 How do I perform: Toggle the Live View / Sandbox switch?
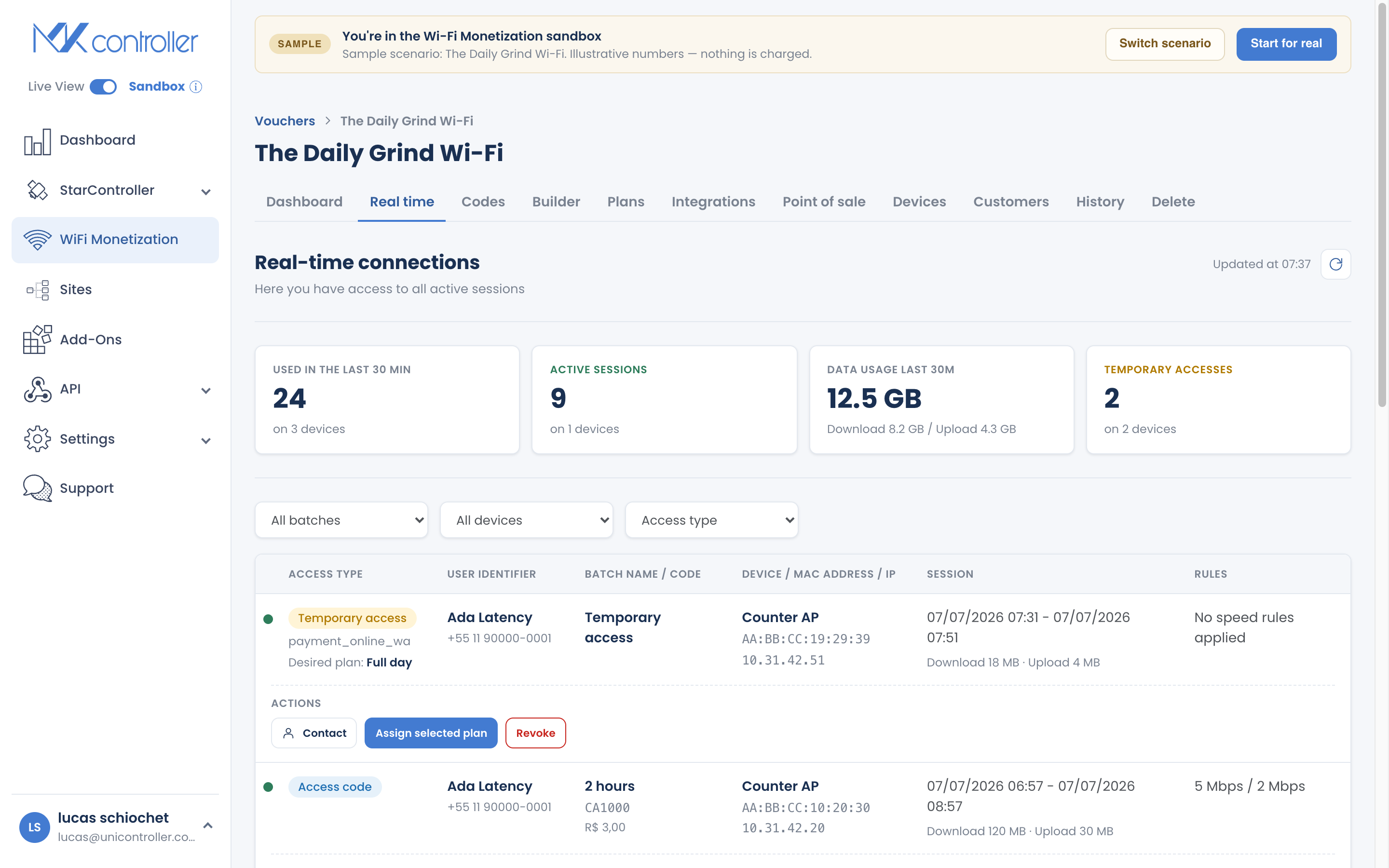103,87
